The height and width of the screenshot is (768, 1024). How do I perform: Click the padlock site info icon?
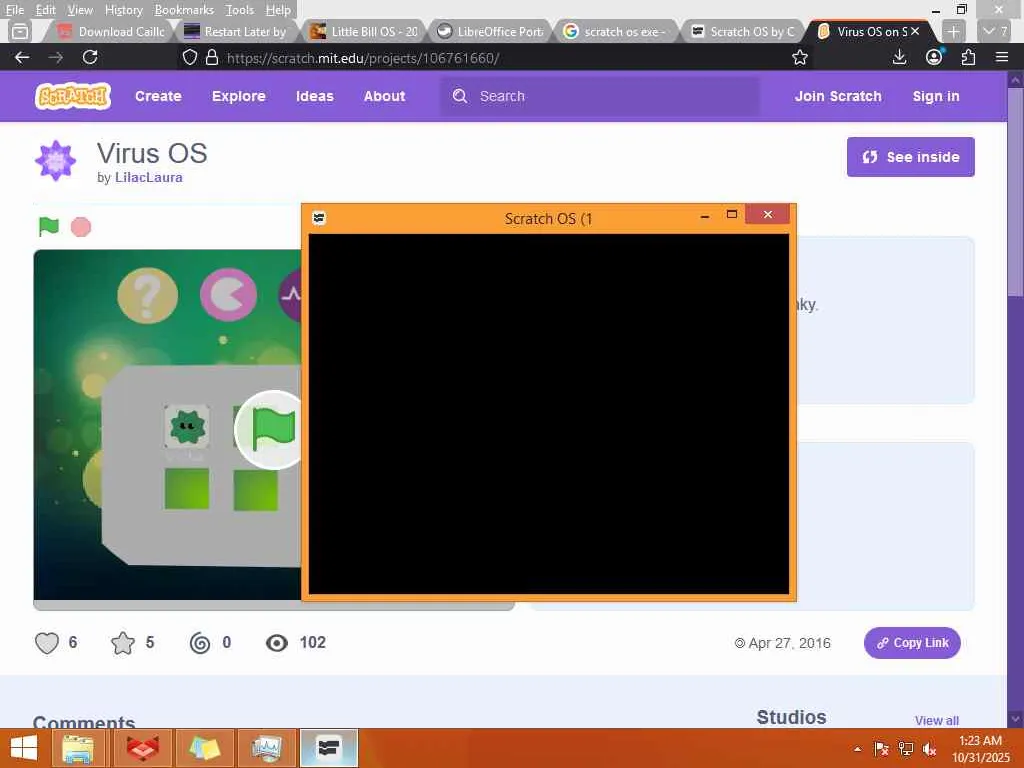[212, 57]
